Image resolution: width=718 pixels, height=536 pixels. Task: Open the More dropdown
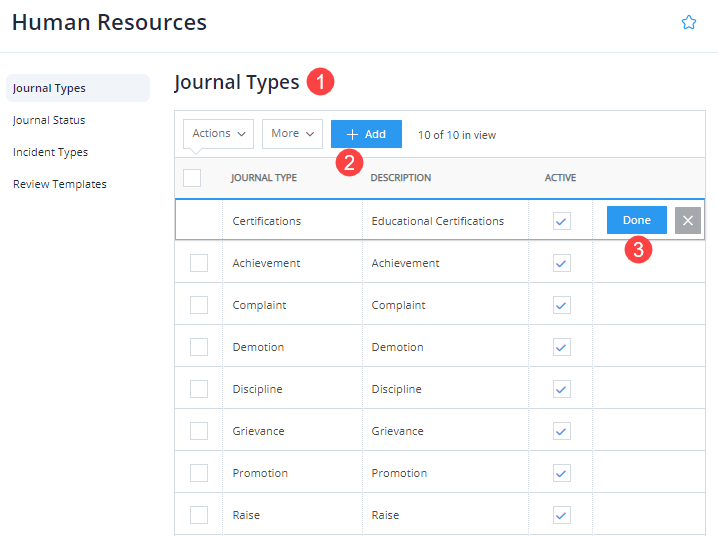click(x=292, y=134)
